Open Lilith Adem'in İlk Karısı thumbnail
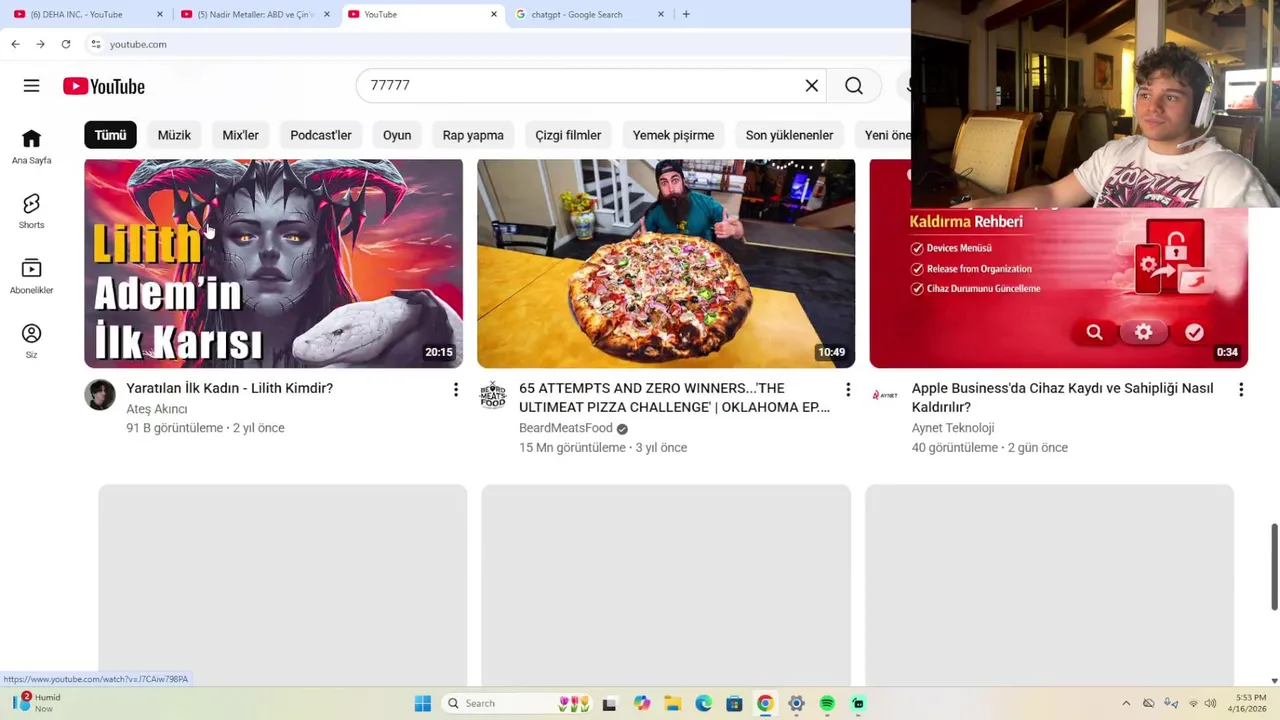Screen dimensions: 1280x720 pyautogui.click(x=273, y=263)
